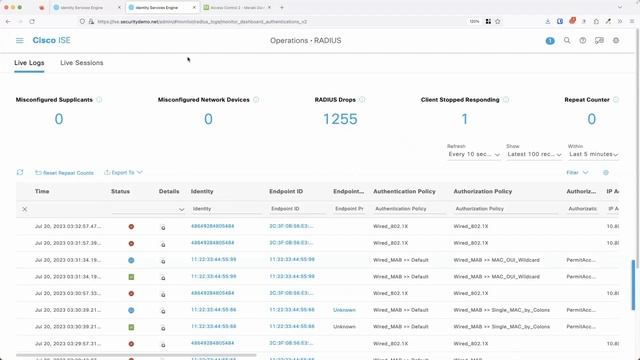Open the Unknown endpoint profile link

tap(344, 310)
